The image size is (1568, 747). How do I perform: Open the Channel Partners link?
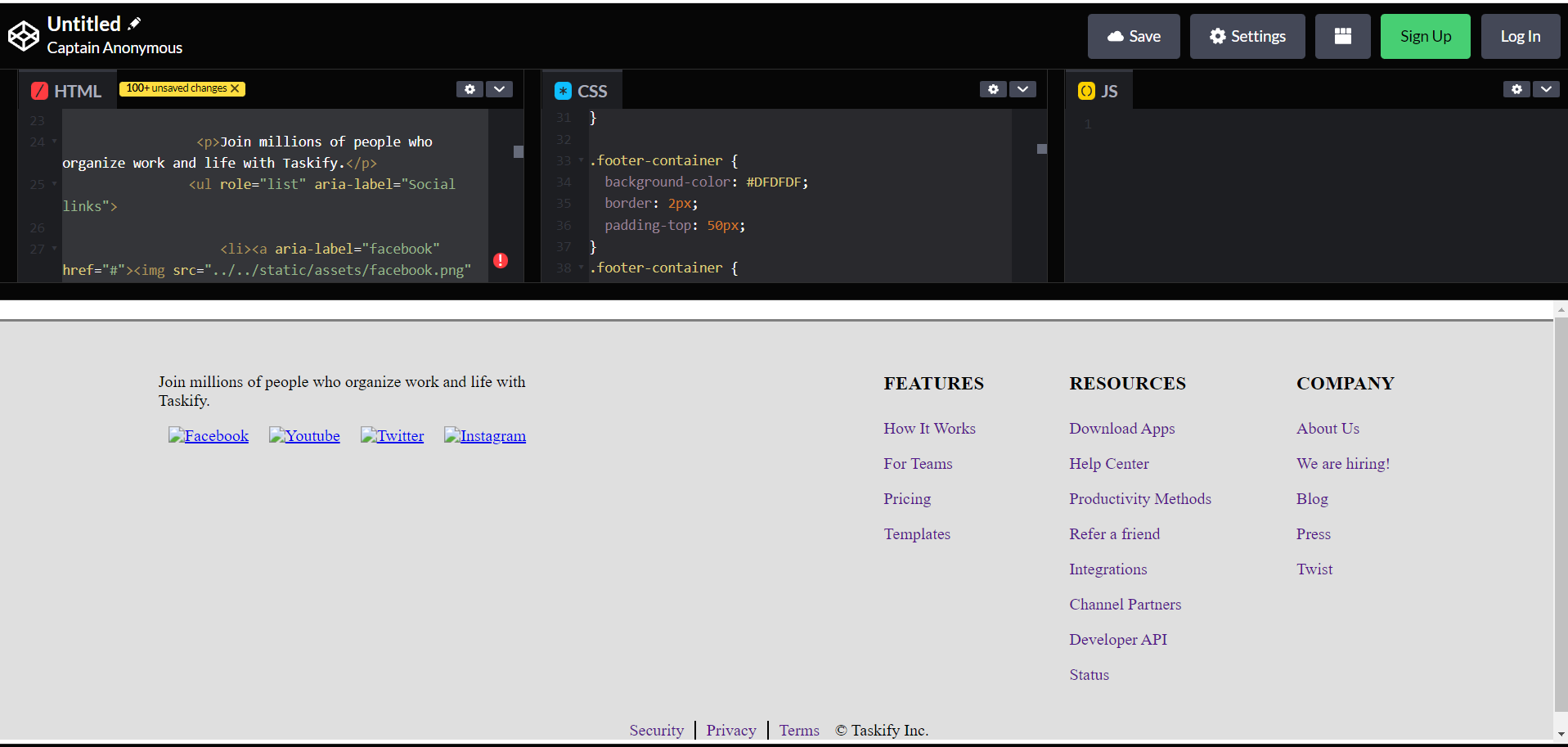(1125, 604)
